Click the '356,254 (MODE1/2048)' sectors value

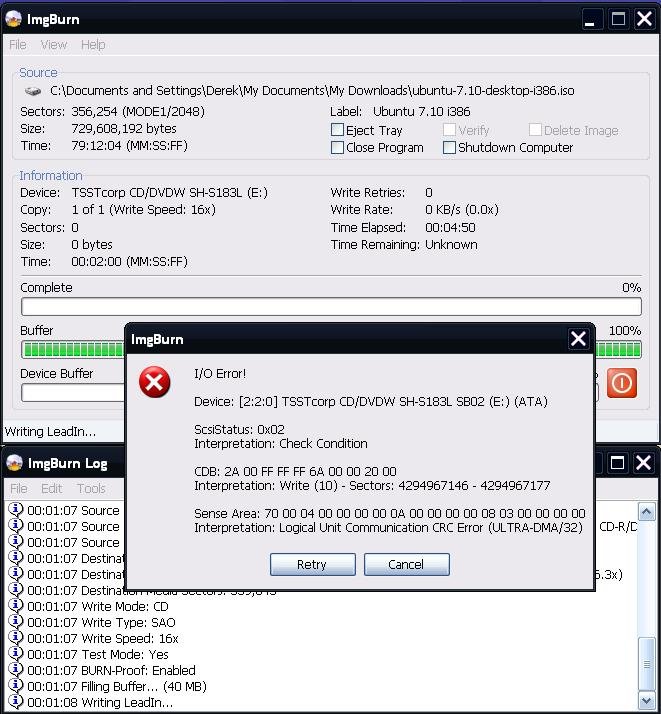(x=138, y=112)
